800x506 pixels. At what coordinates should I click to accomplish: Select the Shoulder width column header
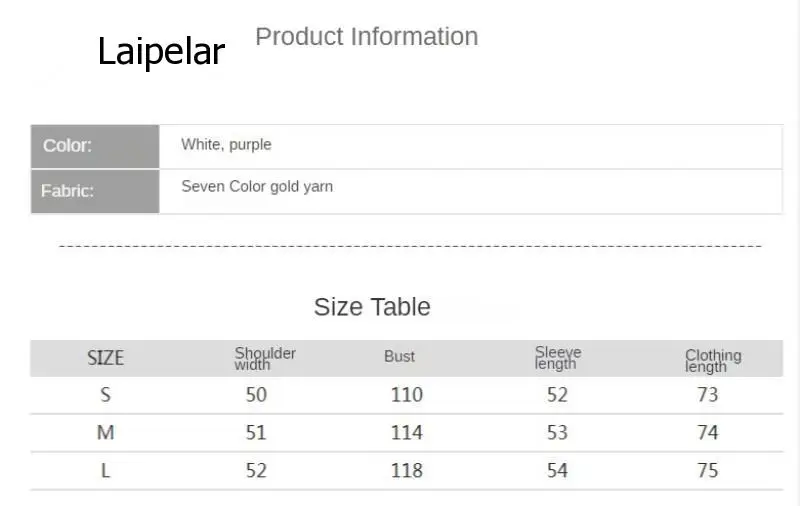(x=265, y=358)
